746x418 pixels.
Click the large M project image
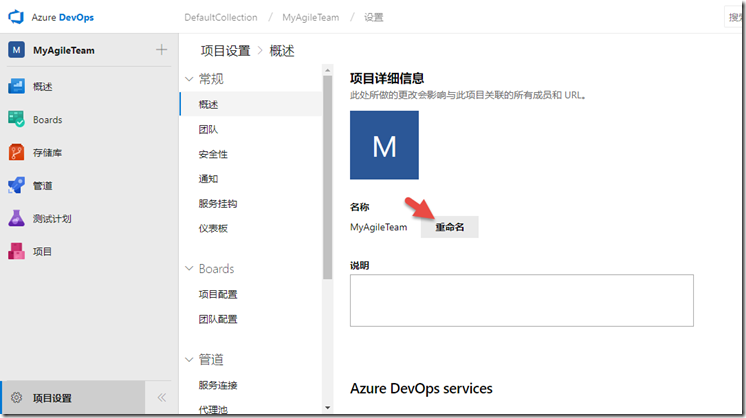384,145
